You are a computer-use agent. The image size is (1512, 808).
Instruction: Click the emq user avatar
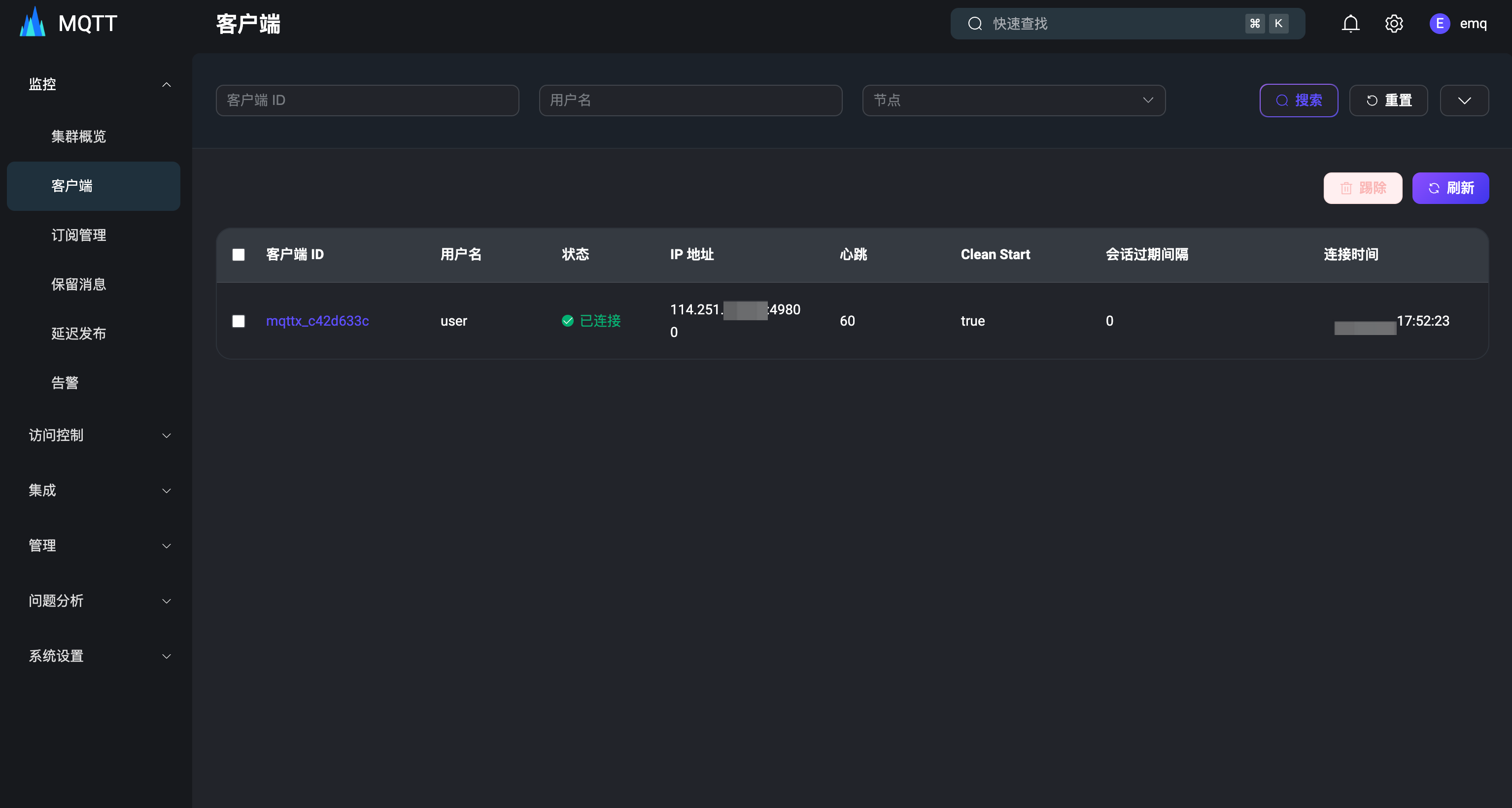[x=1439, y=24]
